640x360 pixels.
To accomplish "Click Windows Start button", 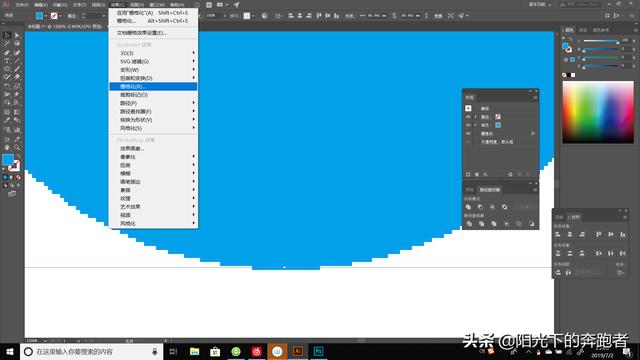I will pyautogui.click(x=10, y=351).
